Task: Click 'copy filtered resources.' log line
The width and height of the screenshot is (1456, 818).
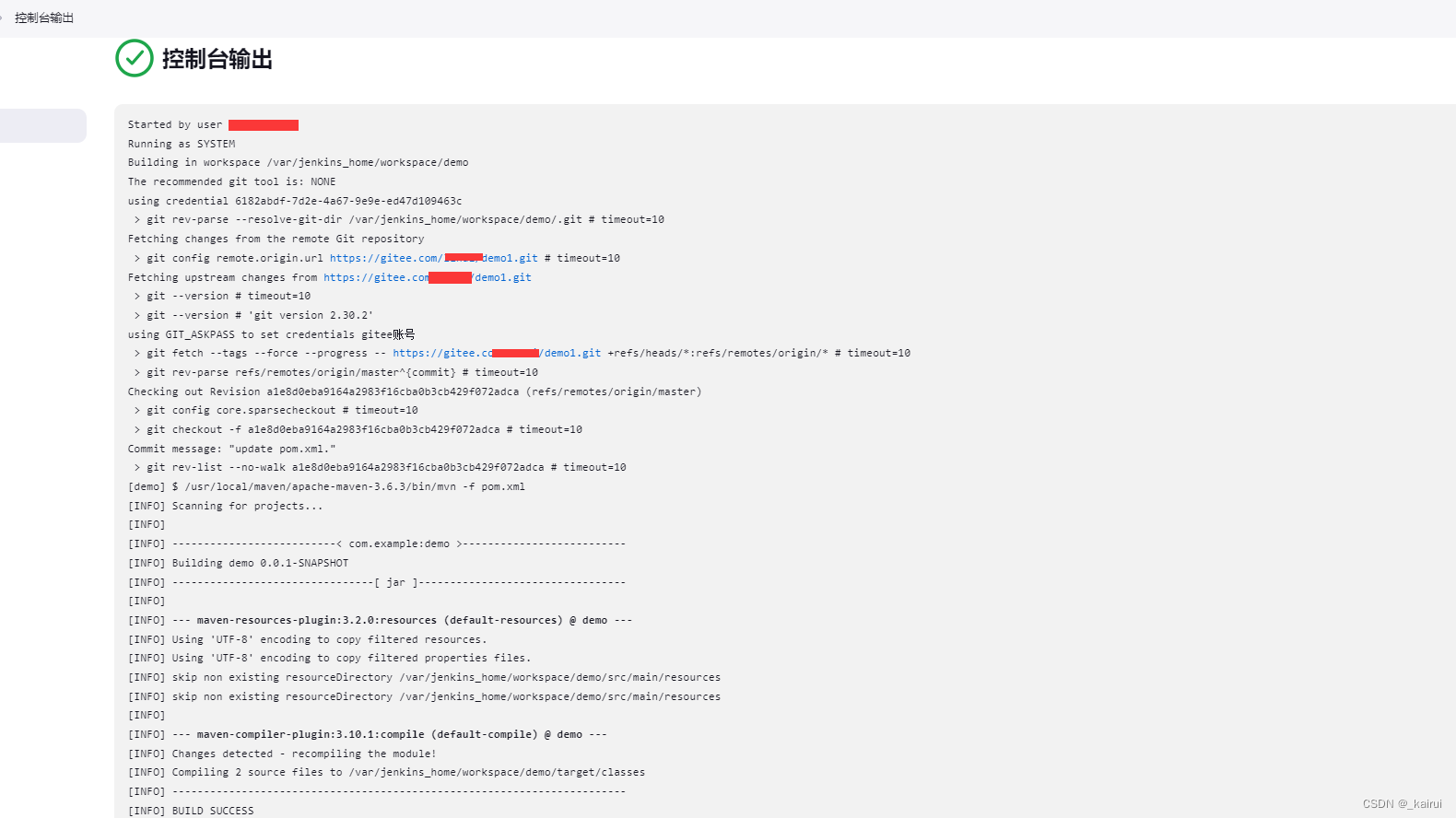Action: tap(308, 639)
